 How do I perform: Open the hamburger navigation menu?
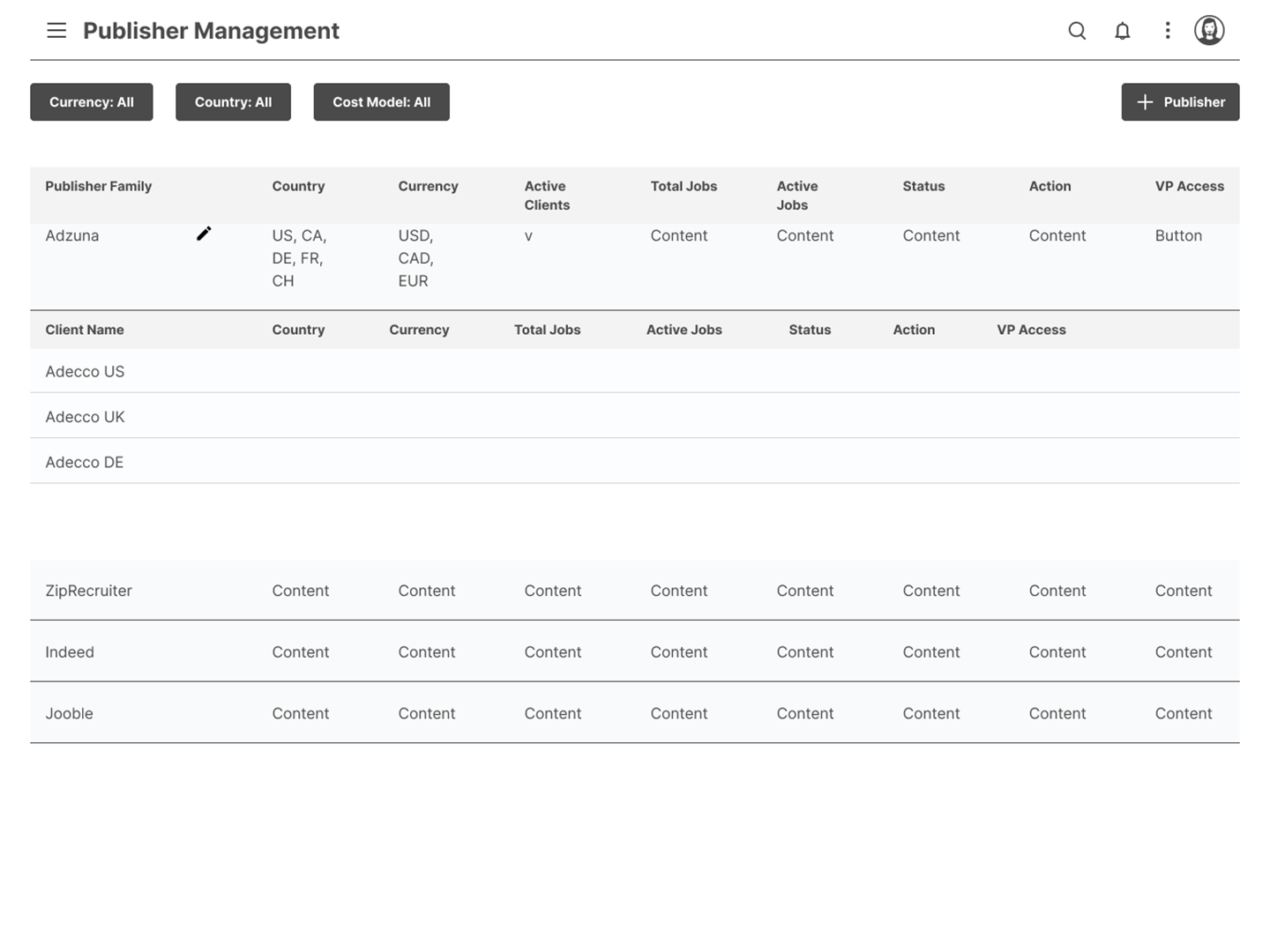click(56, 31)
